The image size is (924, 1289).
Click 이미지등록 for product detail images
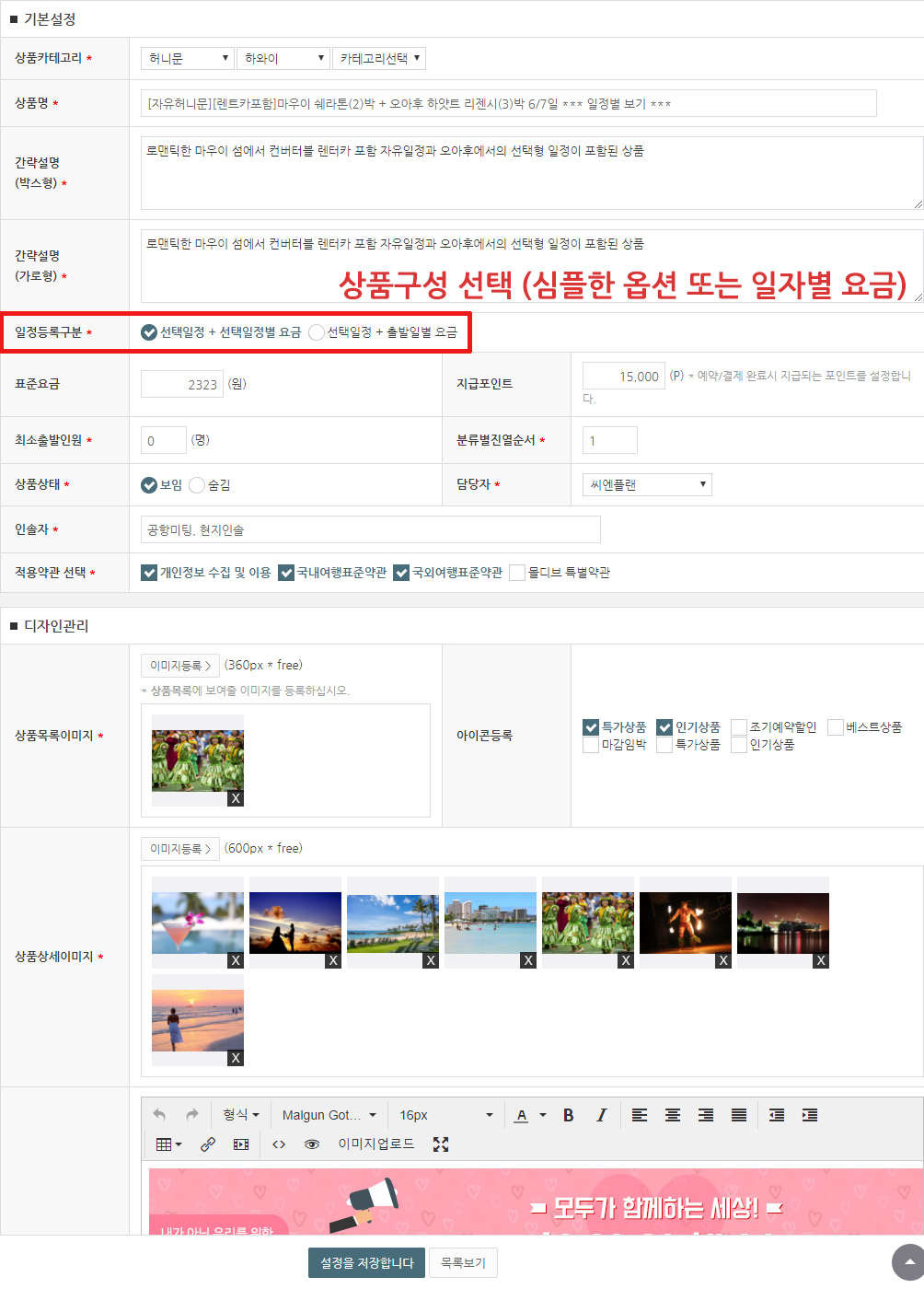tap(180, 849)
